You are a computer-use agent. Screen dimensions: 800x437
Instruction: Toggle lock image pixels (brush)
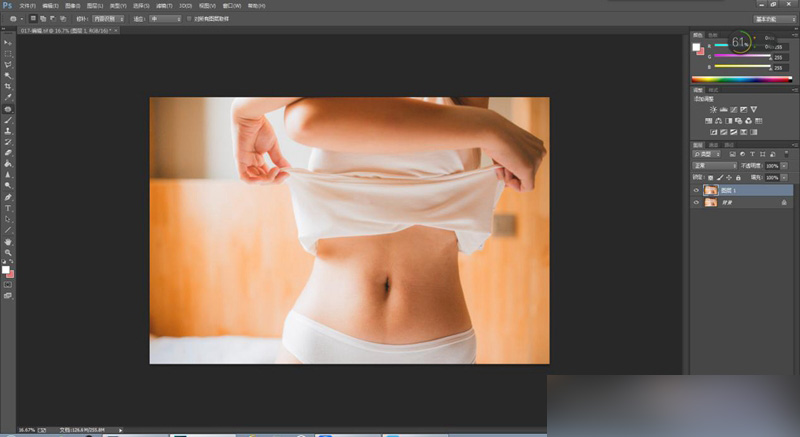tap(720, 177)
